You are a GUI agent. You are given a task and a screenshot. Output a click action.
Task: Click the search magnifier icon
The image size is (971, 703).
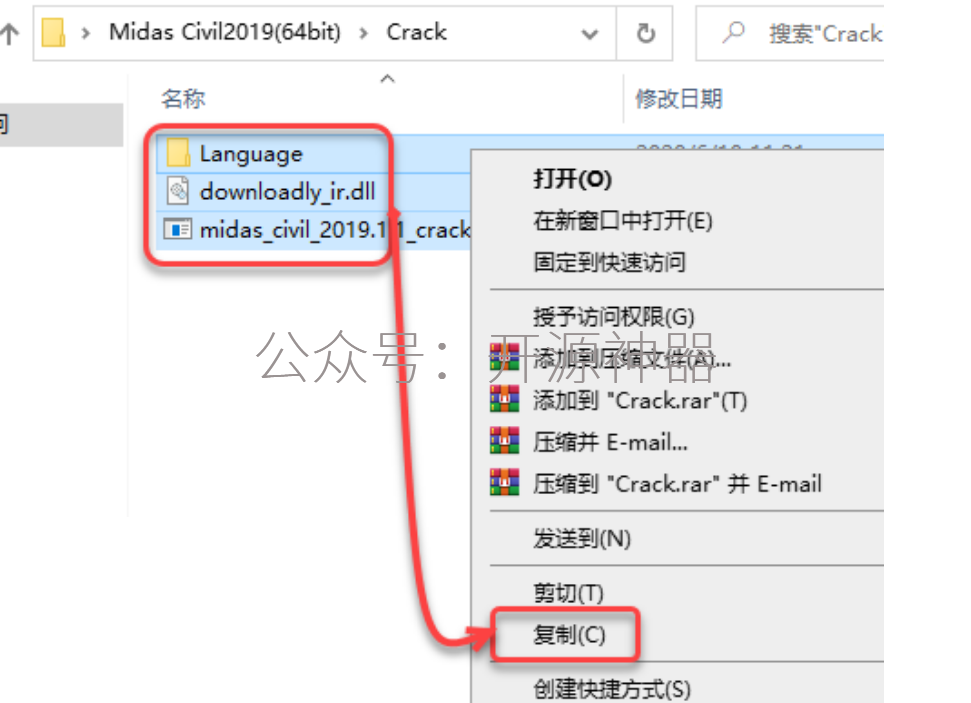733,32
